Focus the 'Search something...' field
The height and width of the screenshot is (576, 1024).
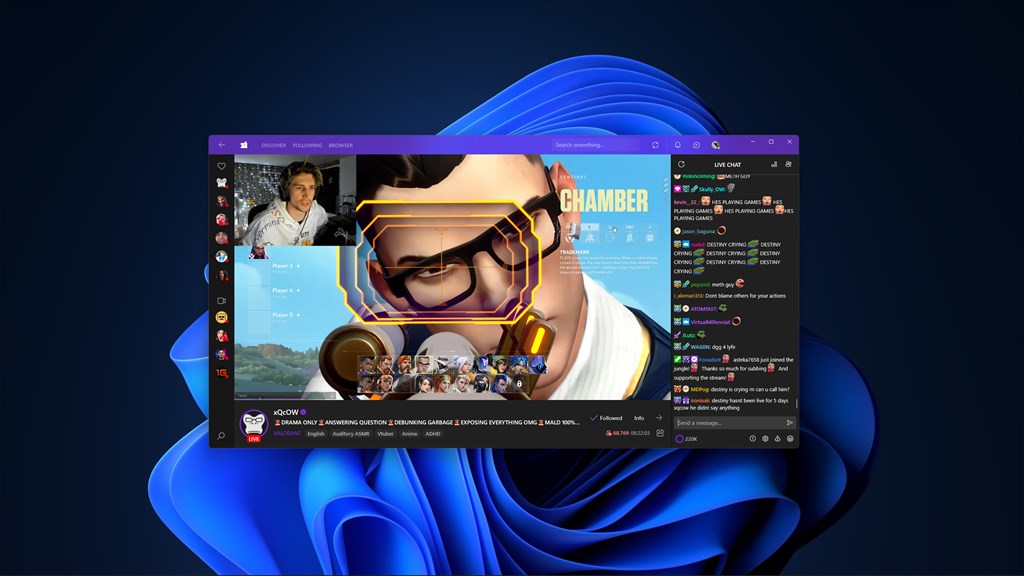596,145
